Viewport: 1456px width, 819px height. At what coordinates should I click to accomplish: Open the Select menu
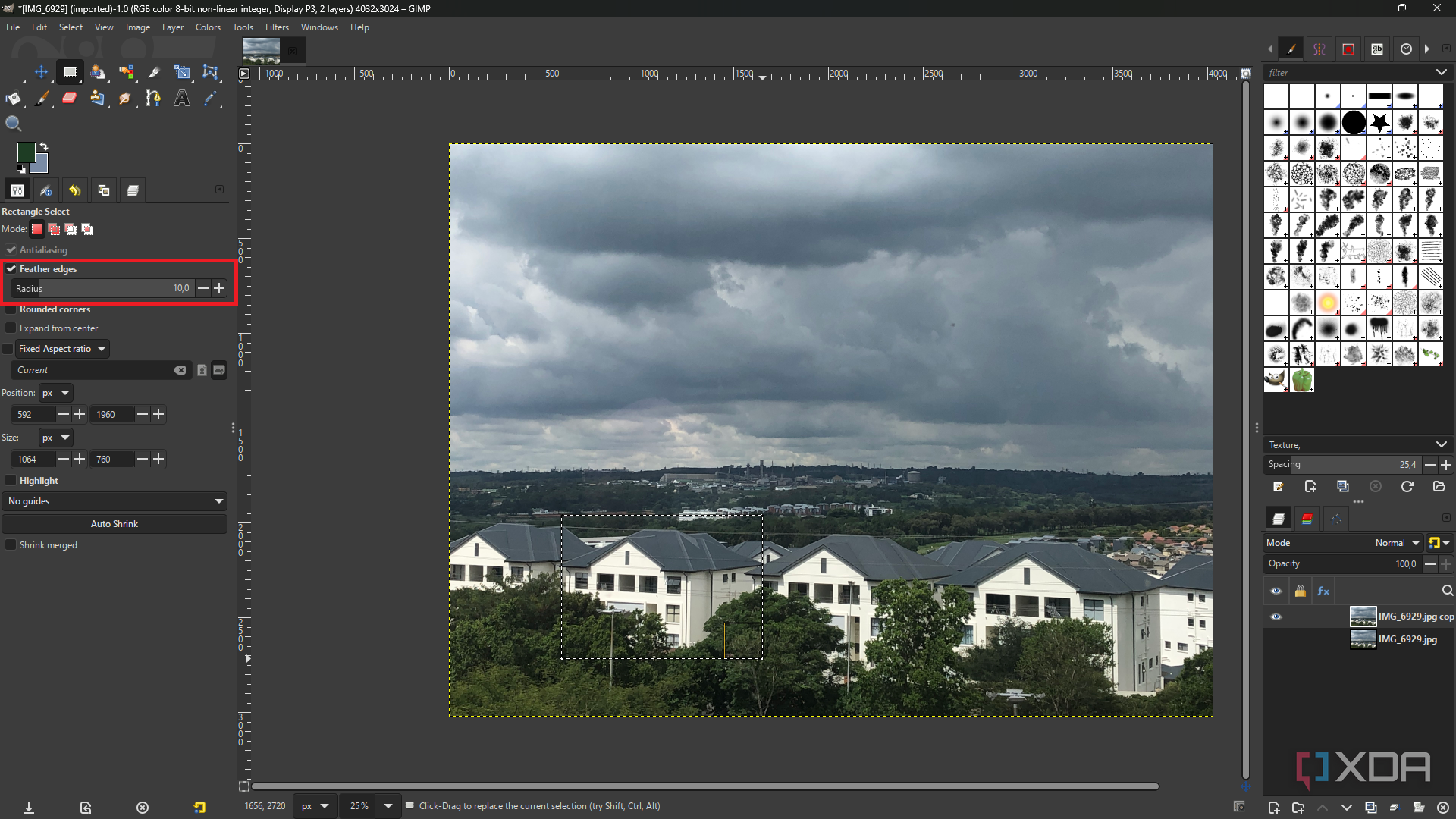(x=71, y=27)
